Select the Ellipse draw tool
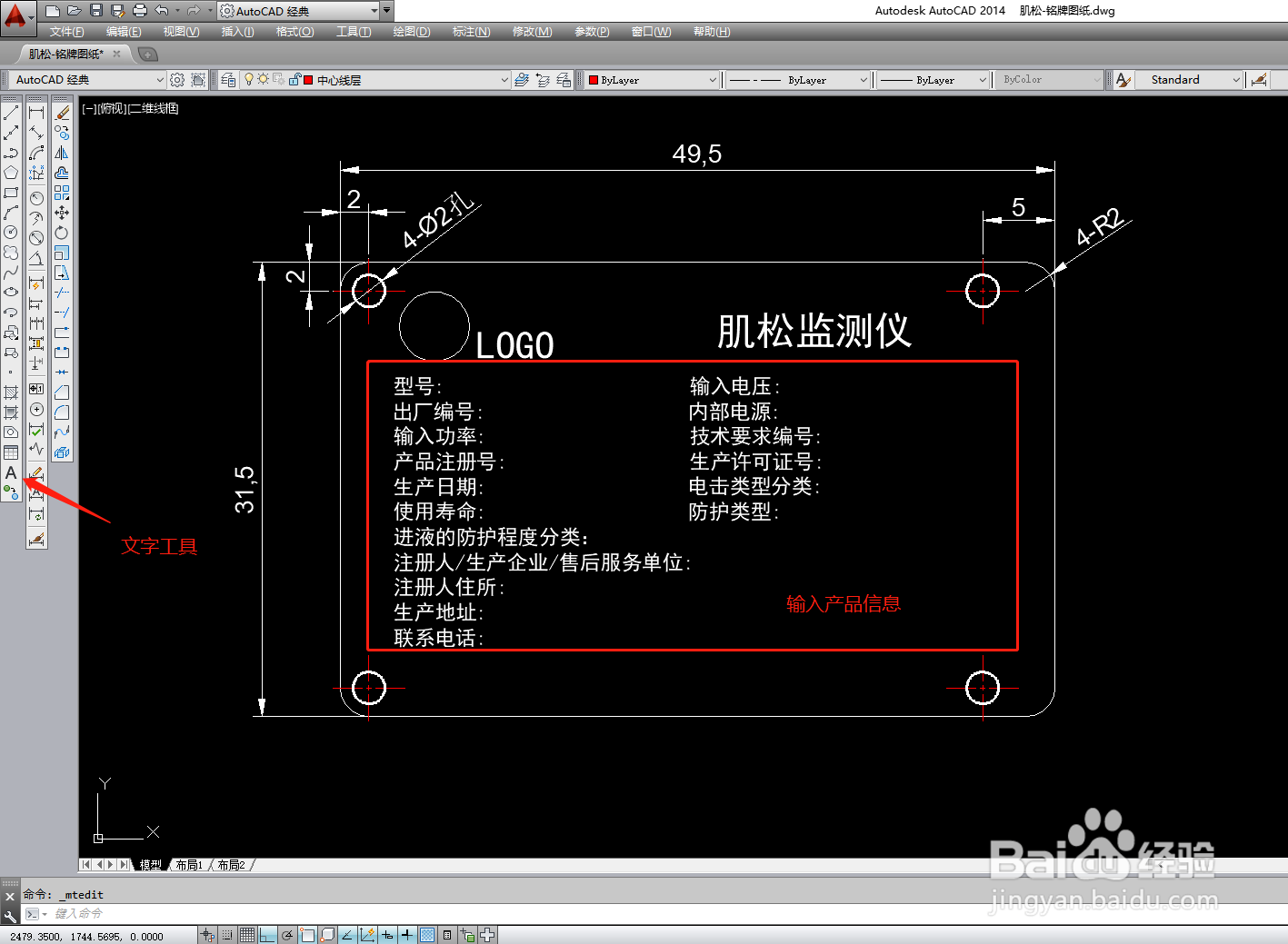Screen dimensions: 1288x944 (11, 293)
